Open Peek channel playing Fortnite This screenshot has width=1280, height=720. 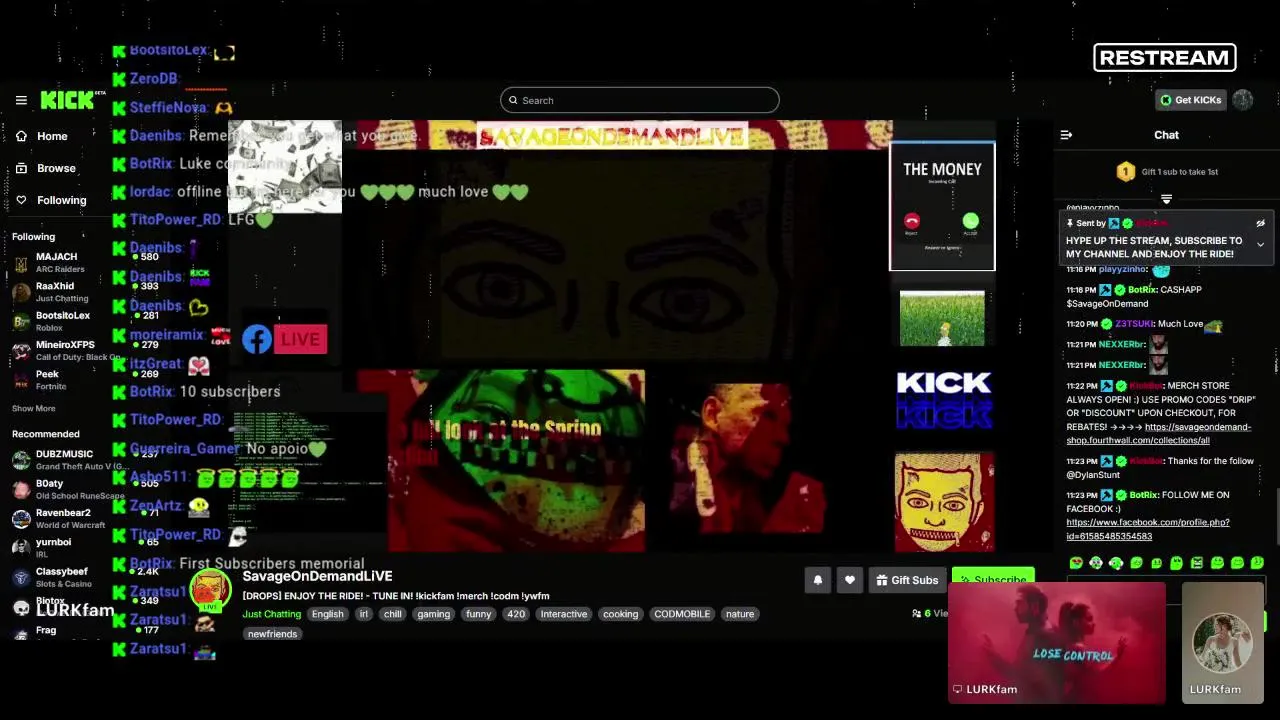tap(60, 380)
